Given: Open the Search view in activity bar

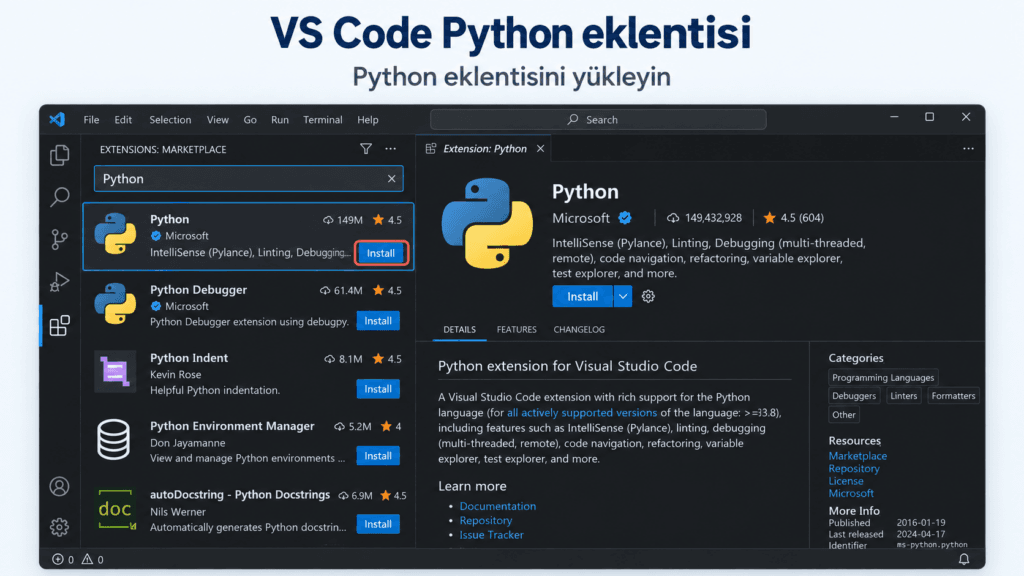Looking at the screenshot, I should [x=59, y=197].
